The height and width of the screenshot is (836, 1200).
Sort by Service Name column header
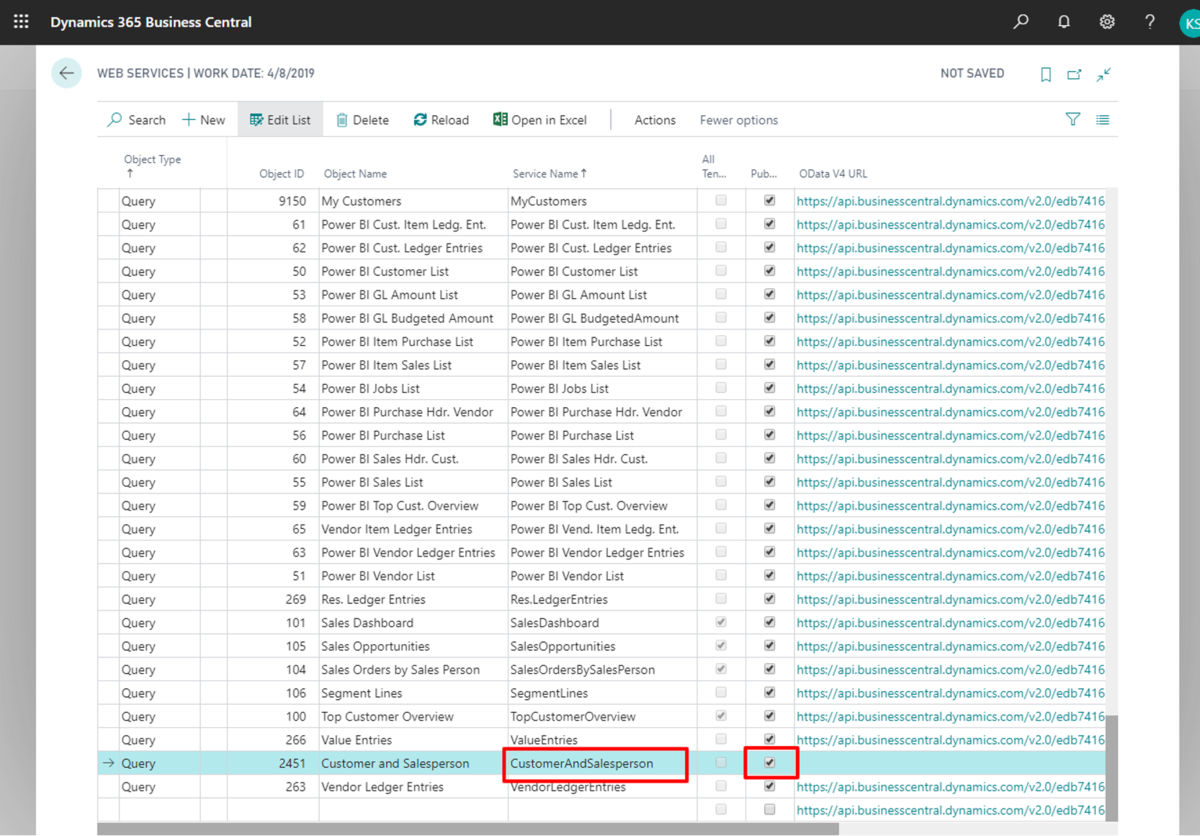tap(550, 174)
